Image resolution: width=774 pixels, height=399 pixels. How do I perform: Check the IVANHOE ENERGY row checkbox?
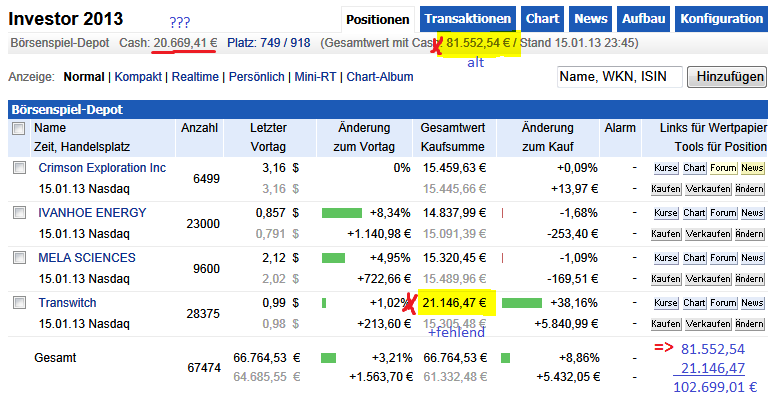[19, 213]
